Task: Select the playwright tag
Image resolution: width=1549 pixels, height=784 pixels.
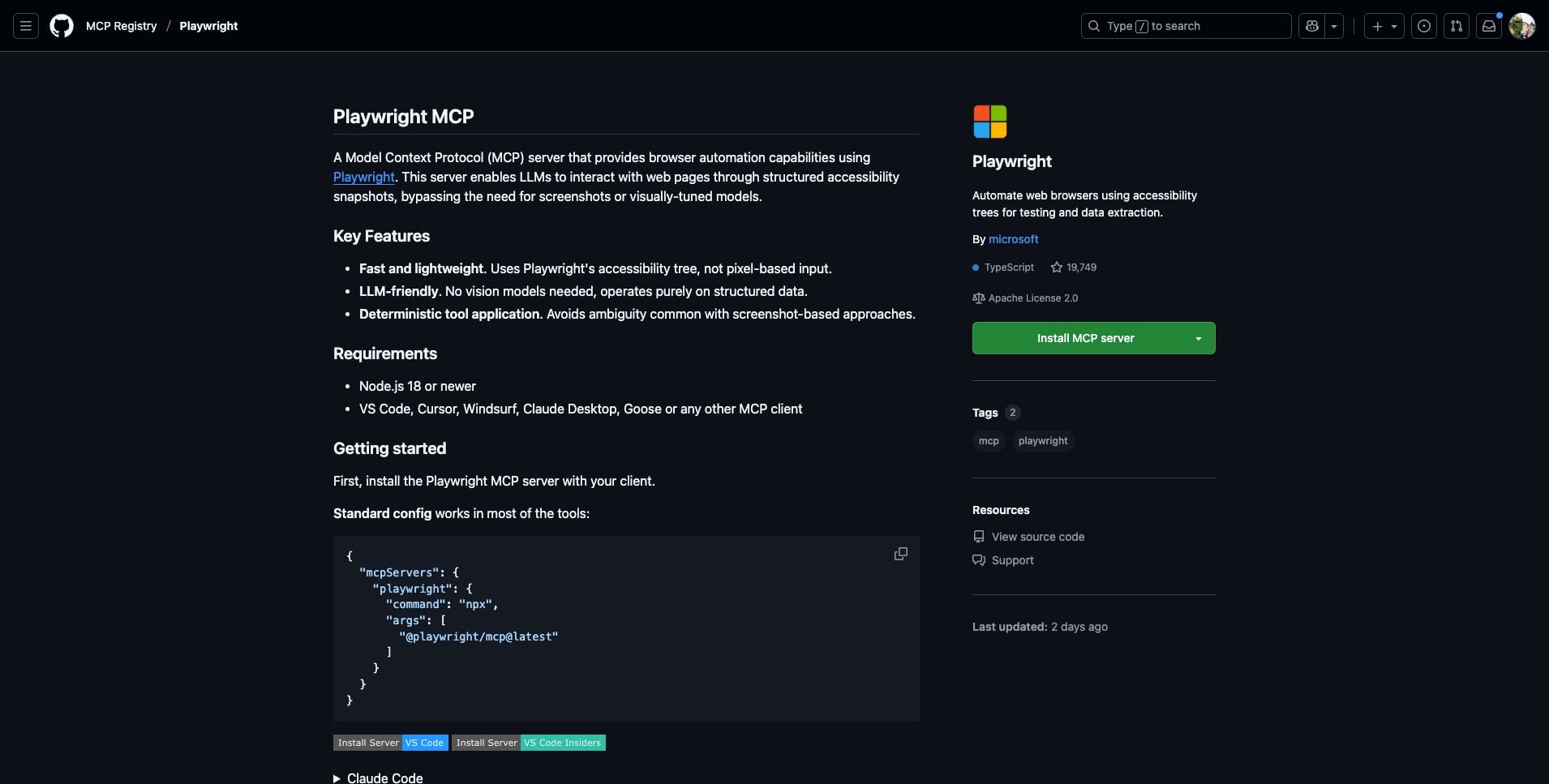Action: tap(1043, 441)
